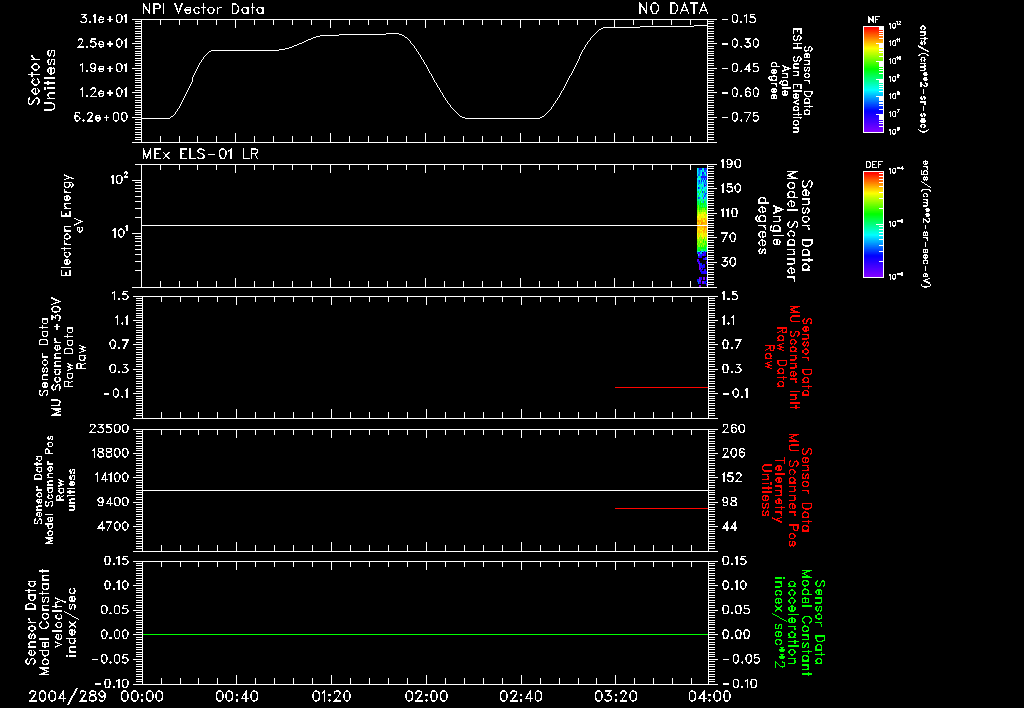
Task: Click the NF color scale bar
Action: pos(874,78)
